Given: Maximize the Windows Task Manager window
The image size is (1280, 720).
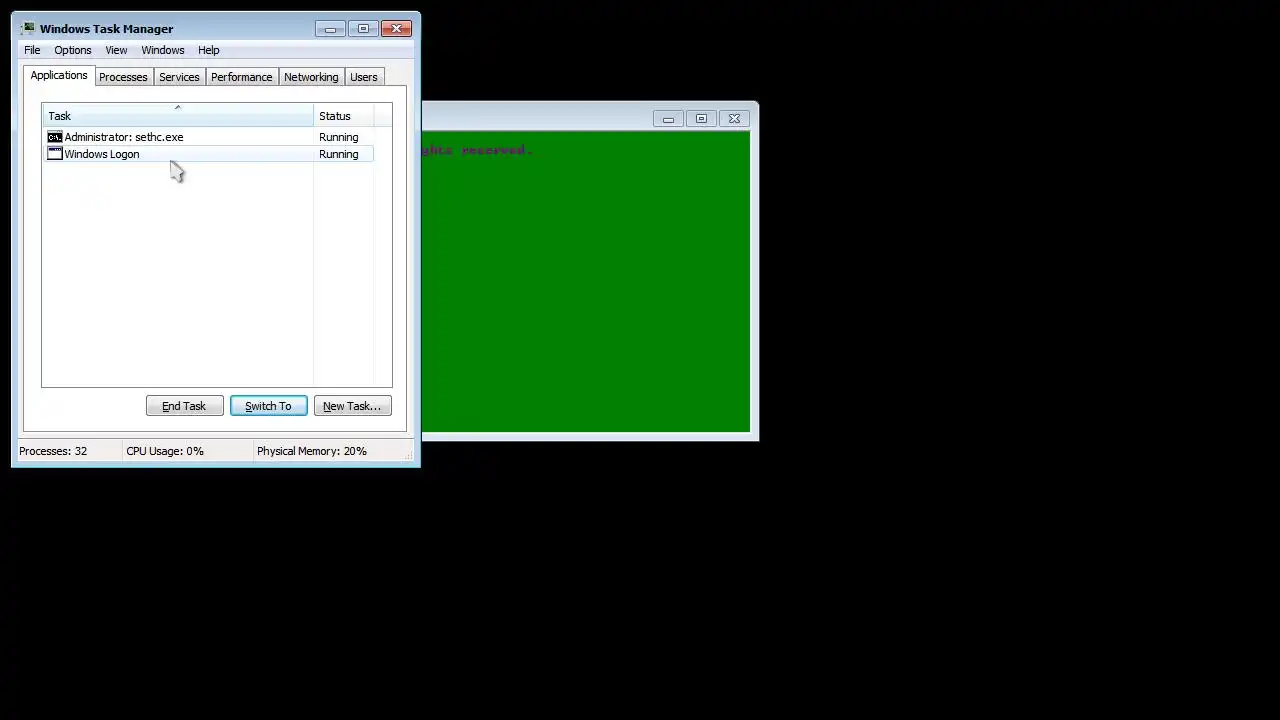Looking at the screenshot, I should coord(363,28).
